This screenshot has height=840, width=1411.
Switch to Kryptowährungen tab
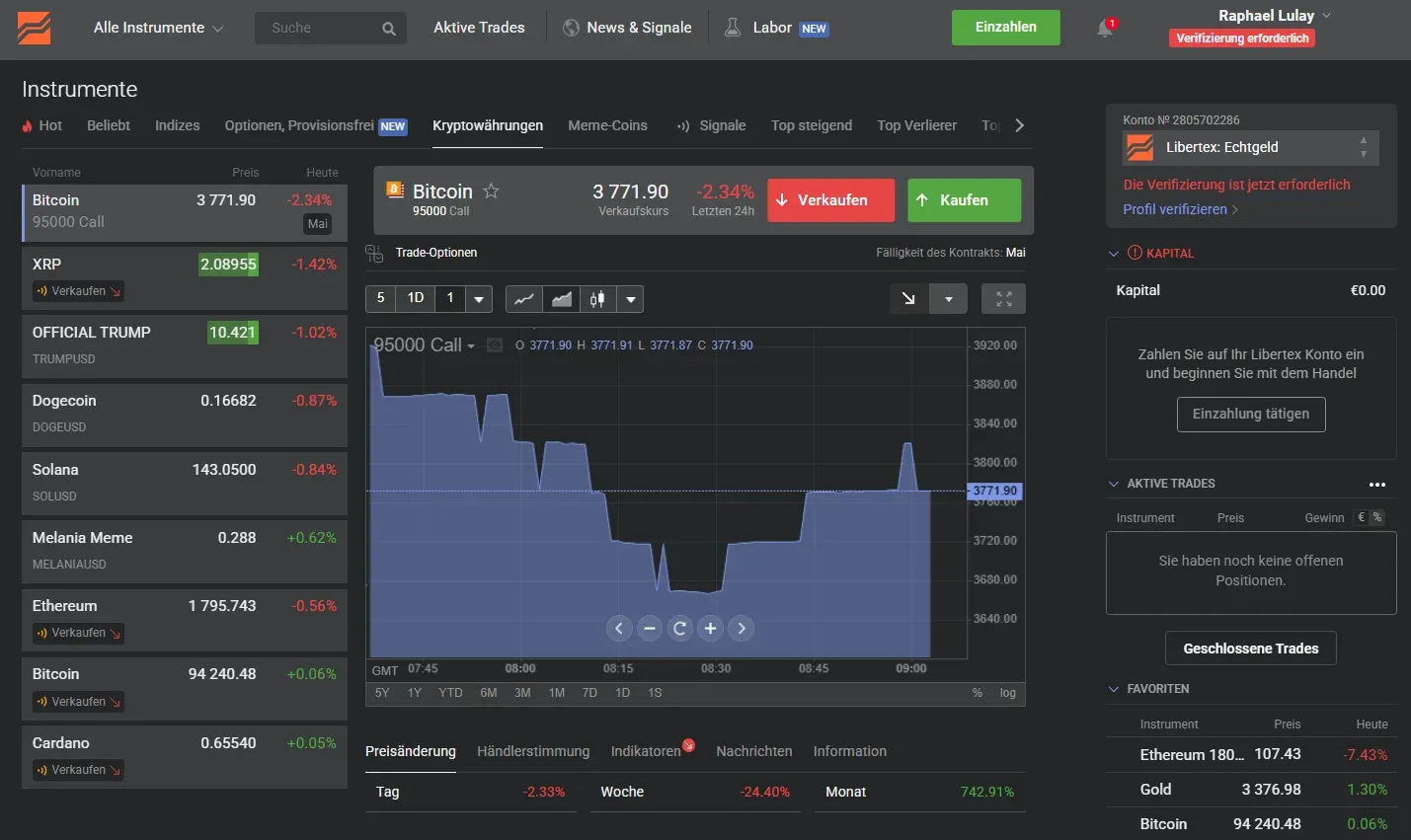point(488,126)
